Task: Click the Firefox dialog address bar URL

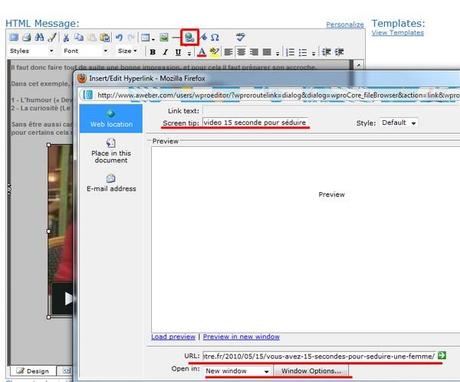Action: [278, 95]
